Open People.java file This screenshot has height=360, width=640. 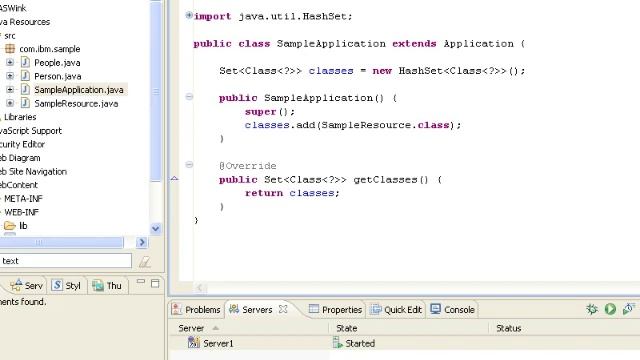pyautogui.click(x=57, y=63)
